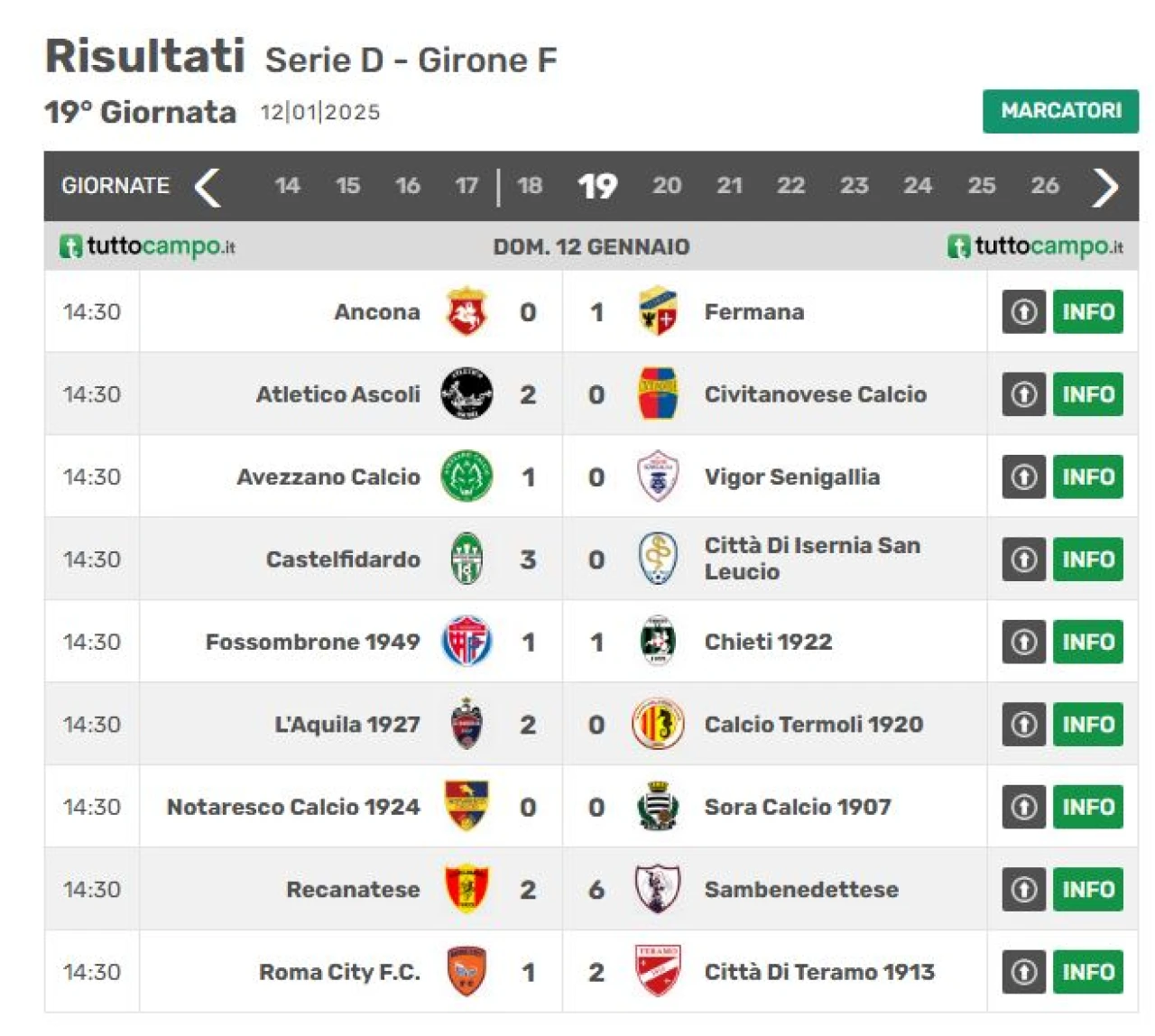Click the Fermana team crest
This screenshot has height=1036, width=1155.
[658, 311]
